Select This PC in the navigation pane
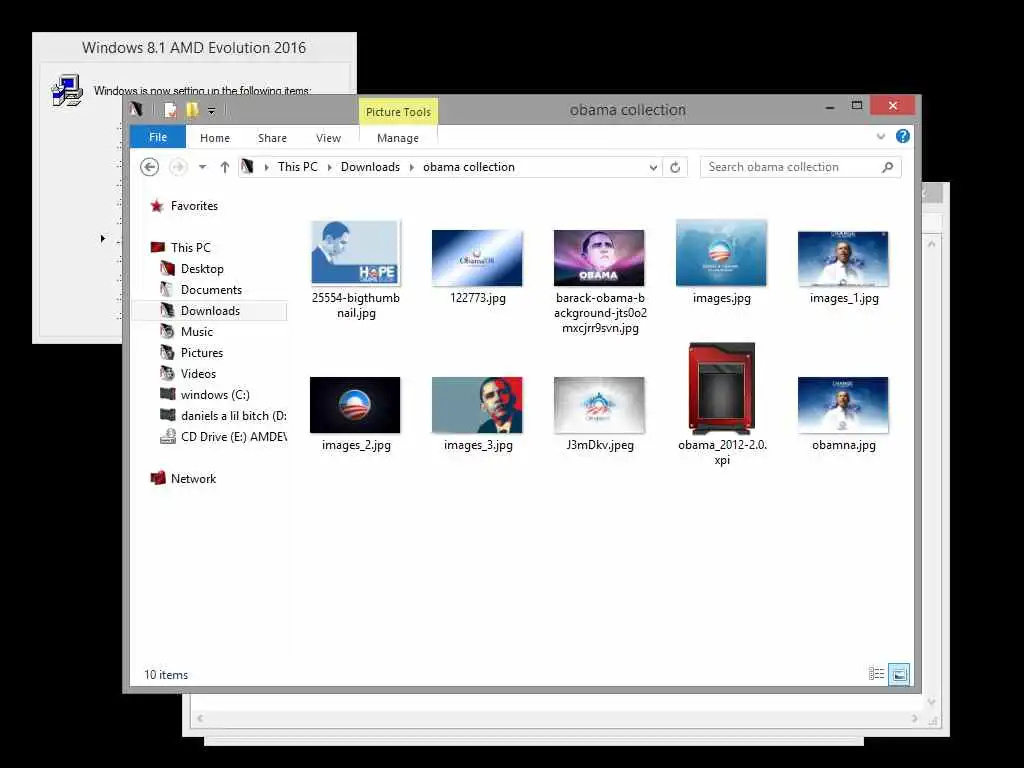 point(191,248)
